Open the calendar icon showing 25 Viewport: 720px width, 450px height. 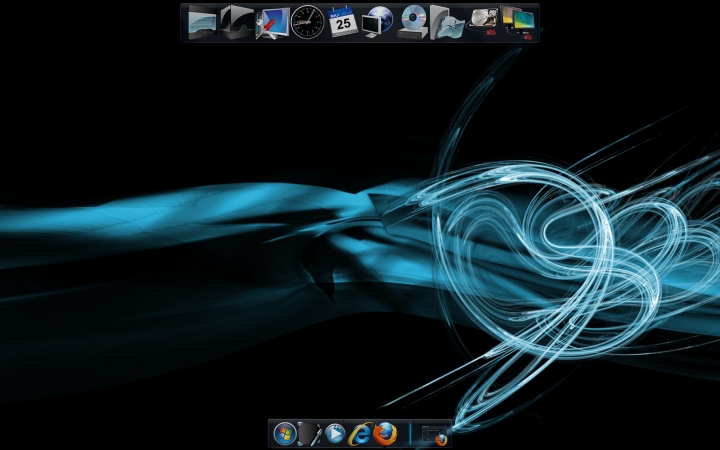coord(343,20)
